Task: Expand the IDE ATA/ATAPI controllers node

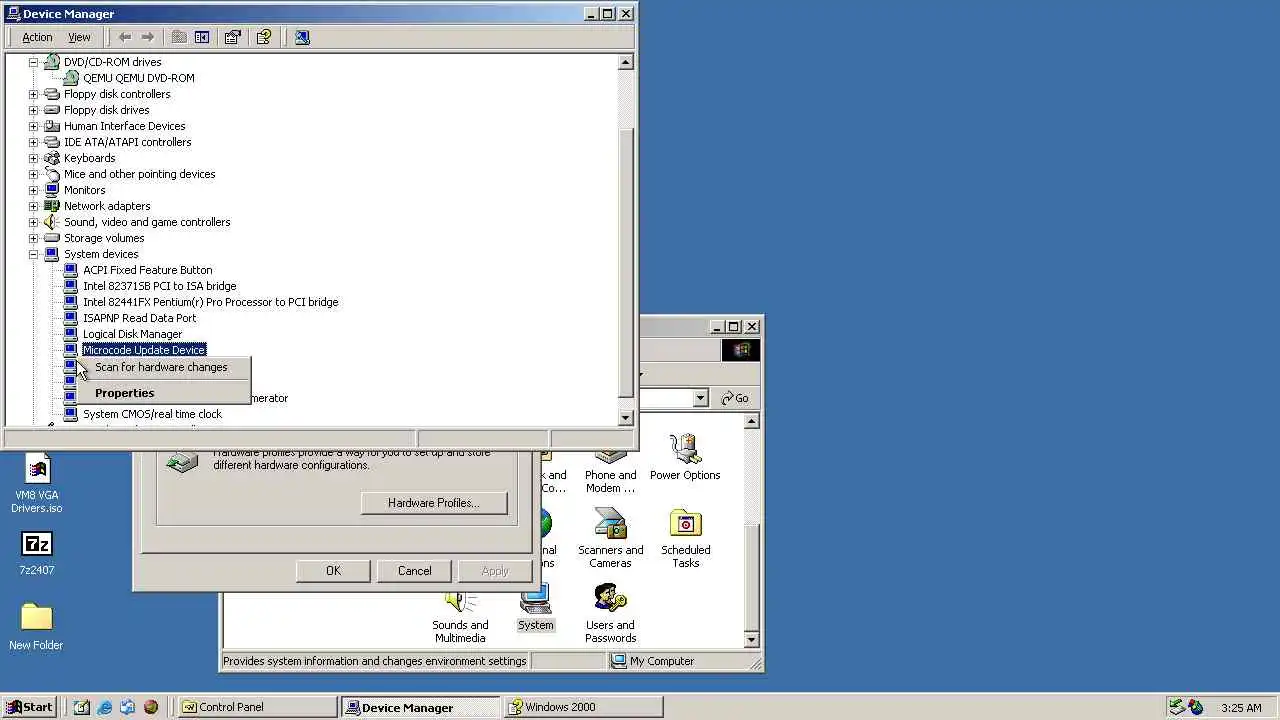Action: tap(33, 142)
